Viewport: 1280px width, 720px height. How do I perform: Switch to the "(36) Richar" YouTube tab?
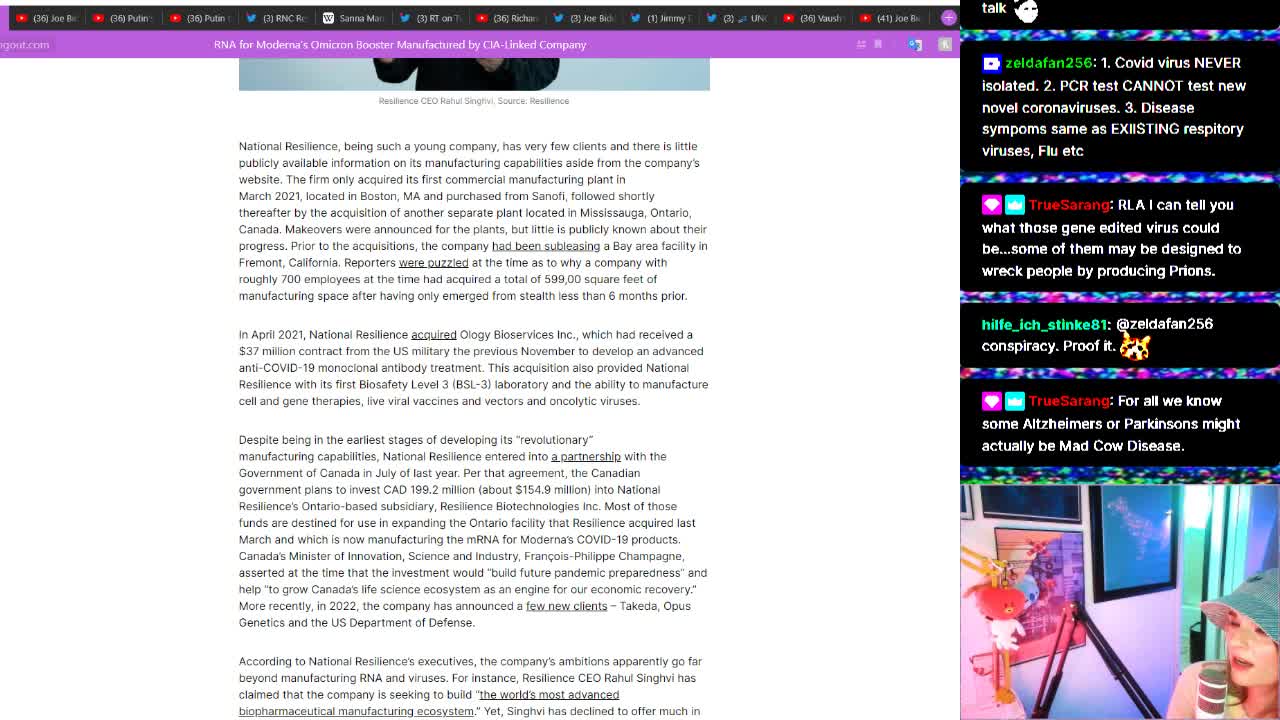(x=508, y=18)
